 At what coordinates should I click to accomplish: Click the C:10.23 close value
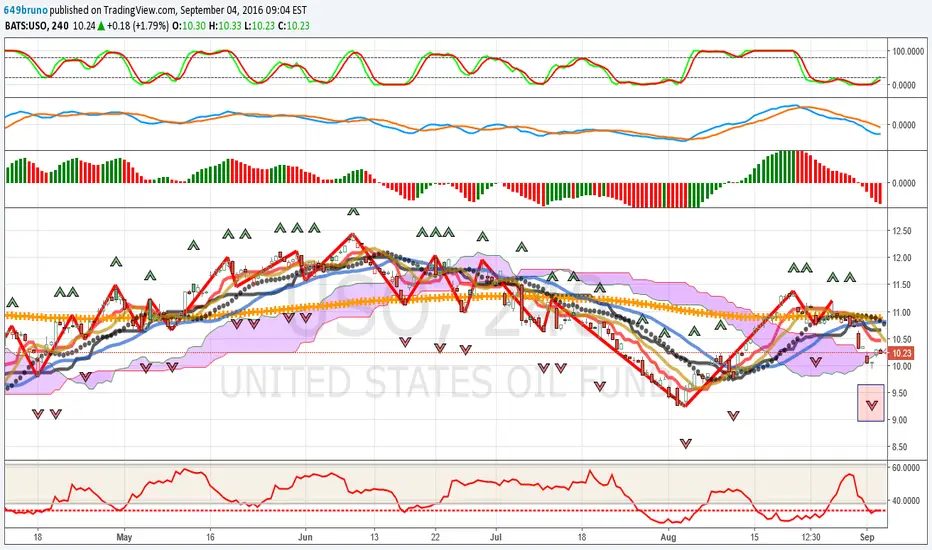click(294, 26)
